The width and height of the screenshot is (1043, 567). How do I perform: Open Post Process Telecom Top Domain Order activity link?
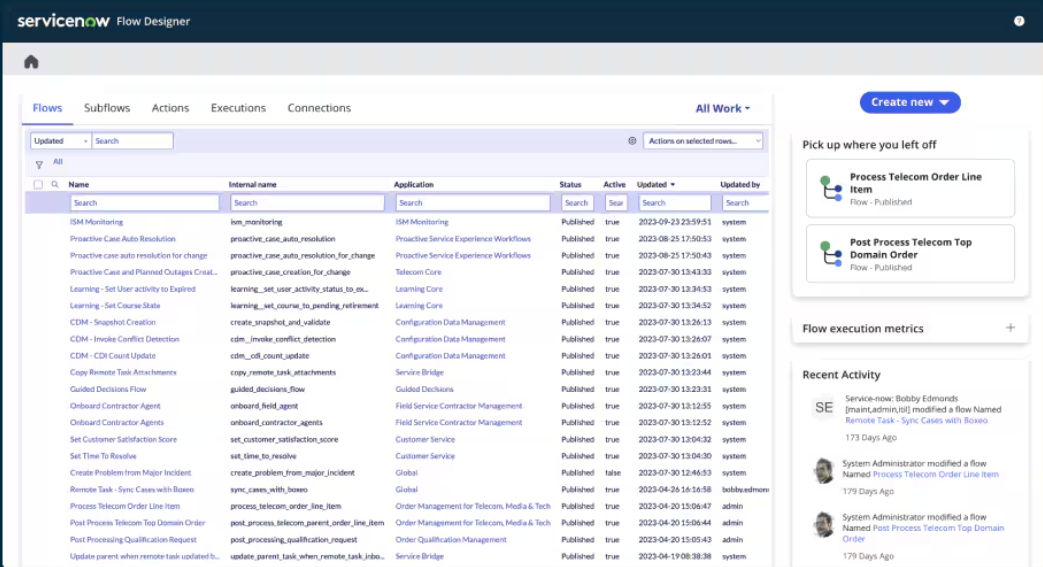[923, 533]
